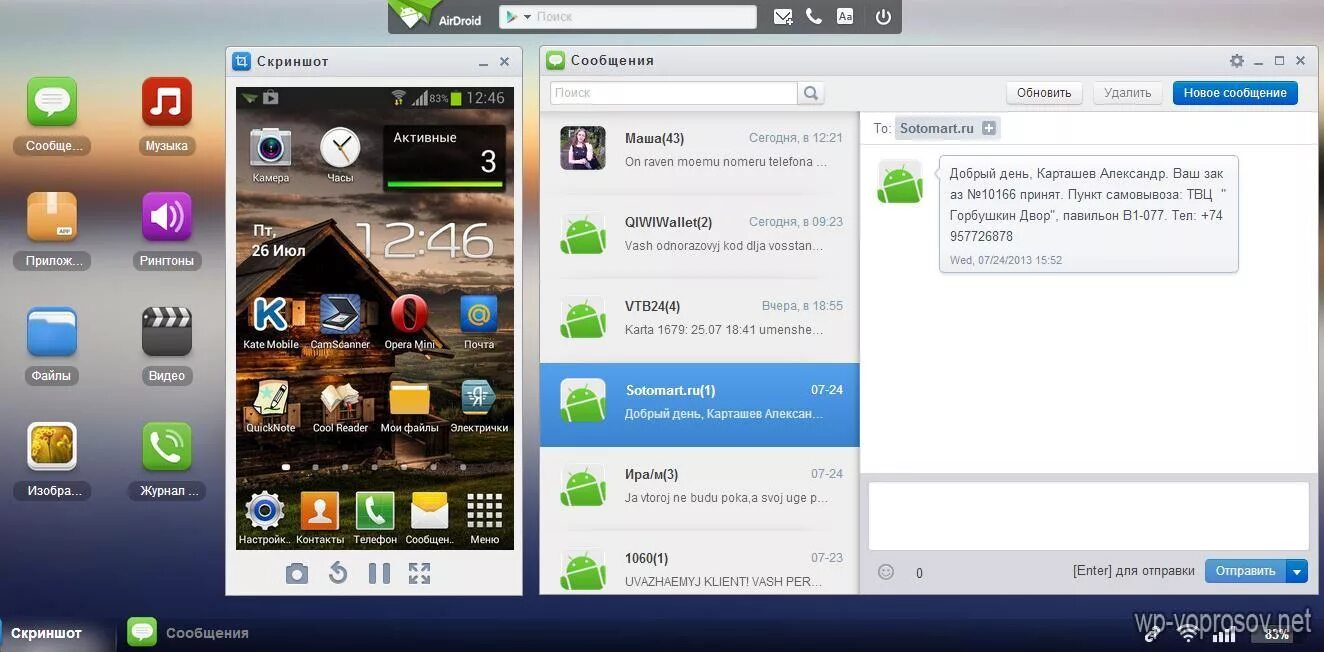Screen dimensions: 1324x652
Task: Click the phone call icon in AirDroid top bar
Action: 814,17
